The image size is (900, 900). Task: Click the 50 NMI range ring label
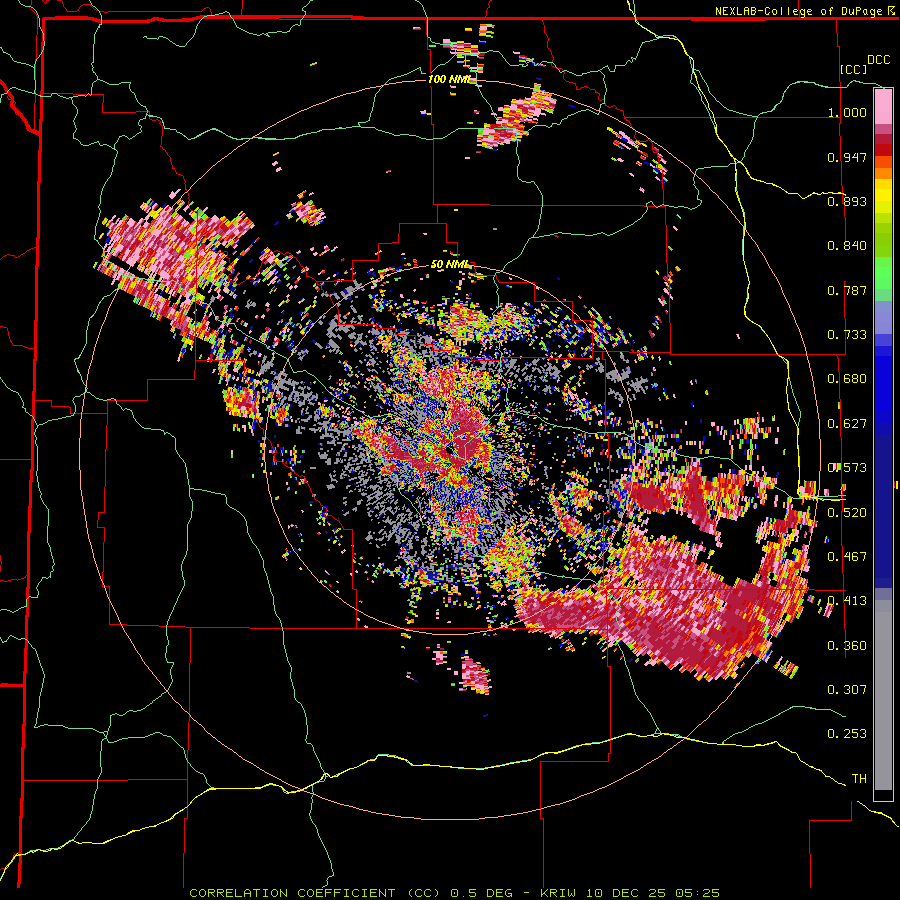(452, 265)
